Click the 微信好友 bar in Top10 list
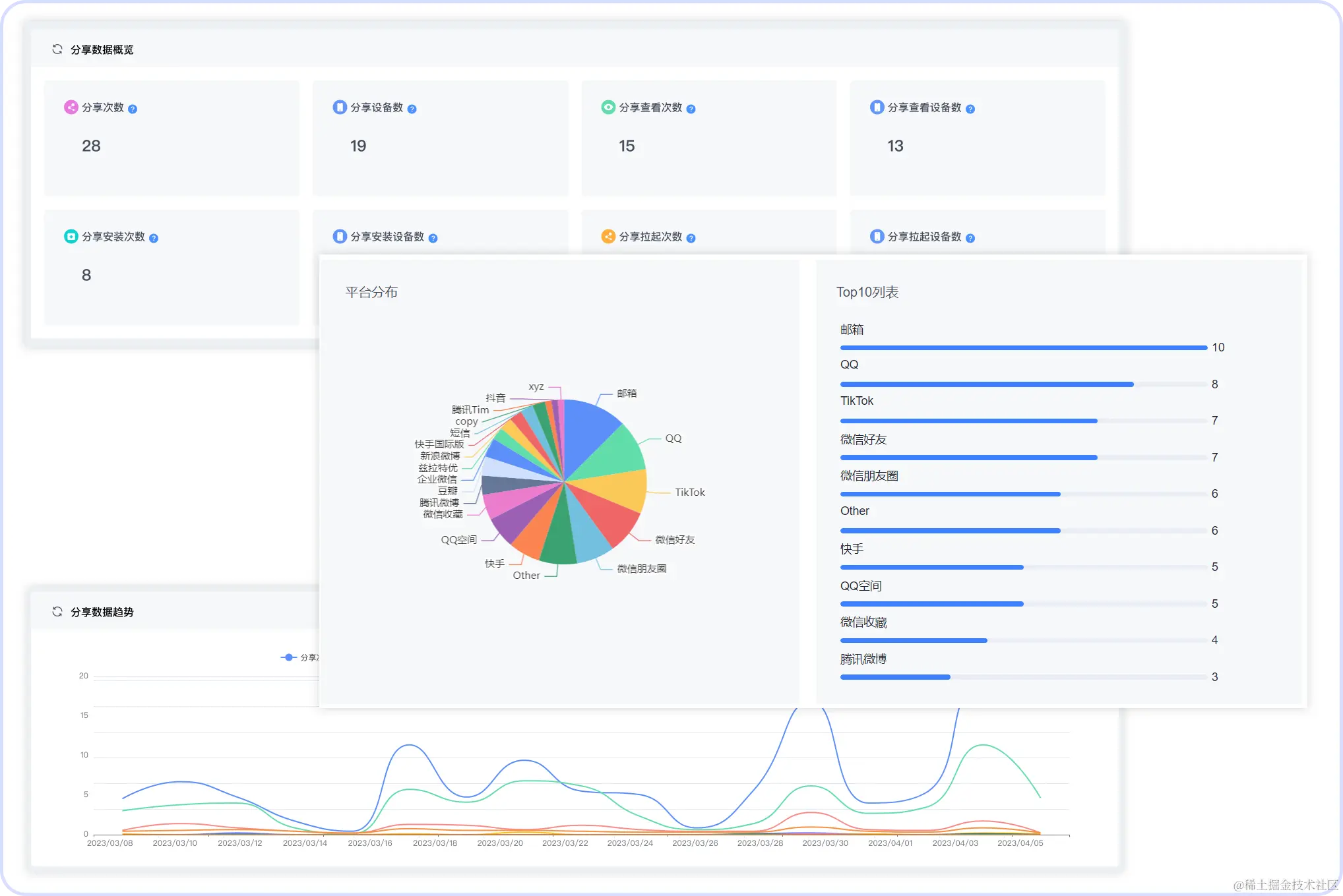Screen dimensions: 1343x896 968,457
